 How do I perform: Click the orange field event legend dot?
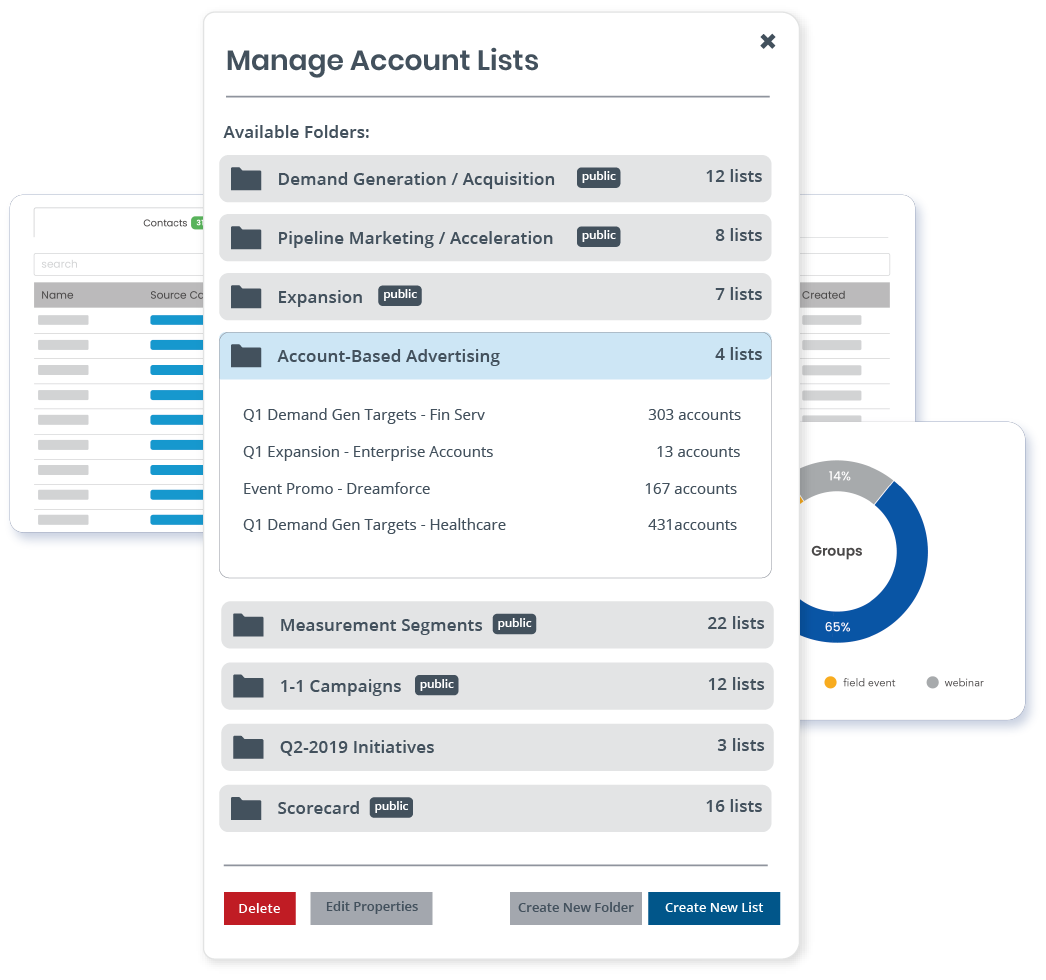coord(830,683)
